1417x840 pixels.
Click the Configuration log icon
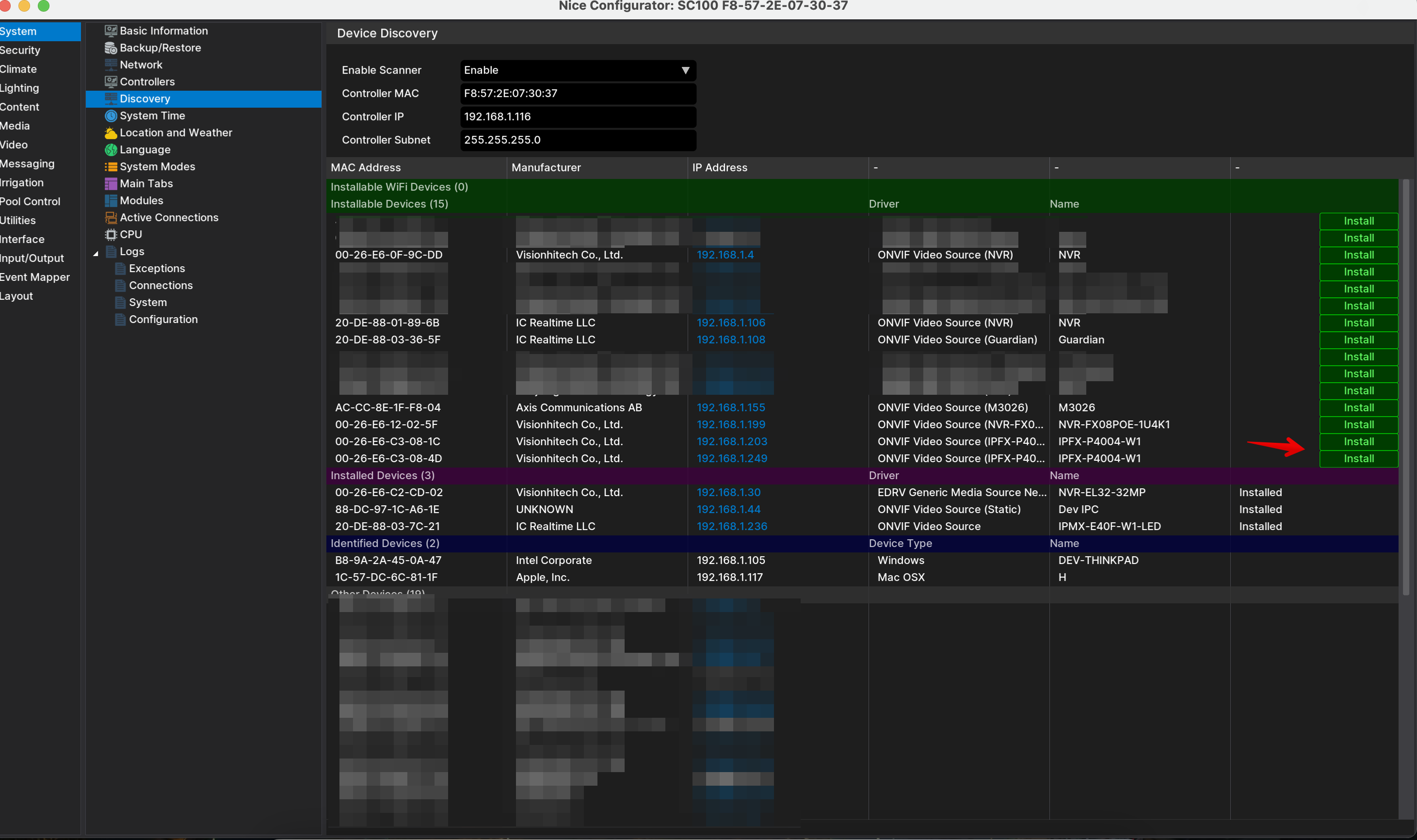(120, 319)
